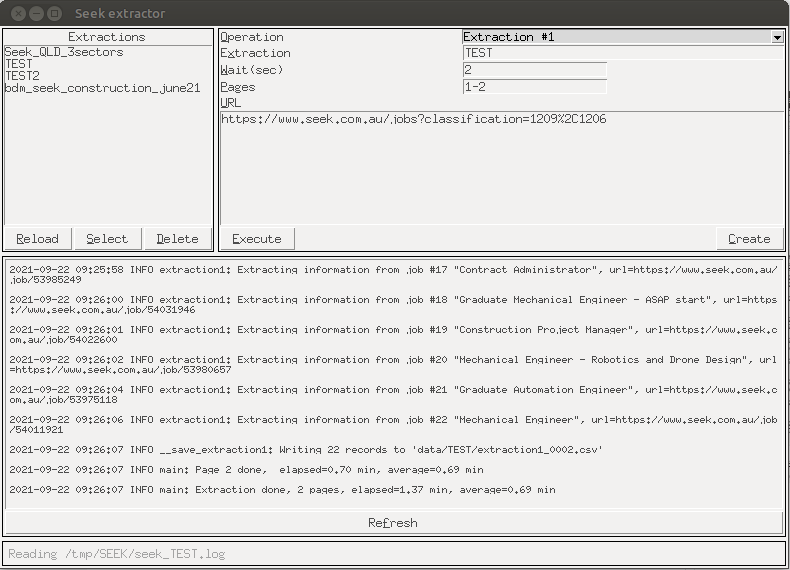Click the Select button
The height and width of the screenshot is (570, 790).
tap(107, 238)
